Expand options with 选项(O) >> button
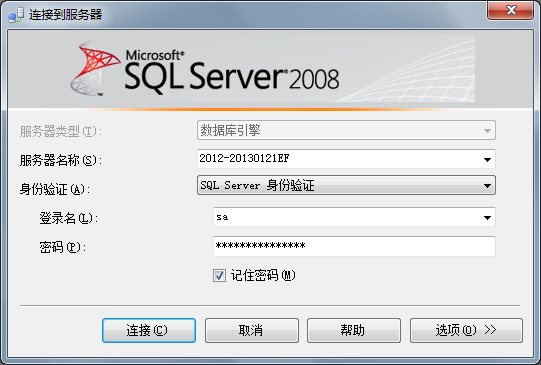The image size is (541, 365). [466, 330]
